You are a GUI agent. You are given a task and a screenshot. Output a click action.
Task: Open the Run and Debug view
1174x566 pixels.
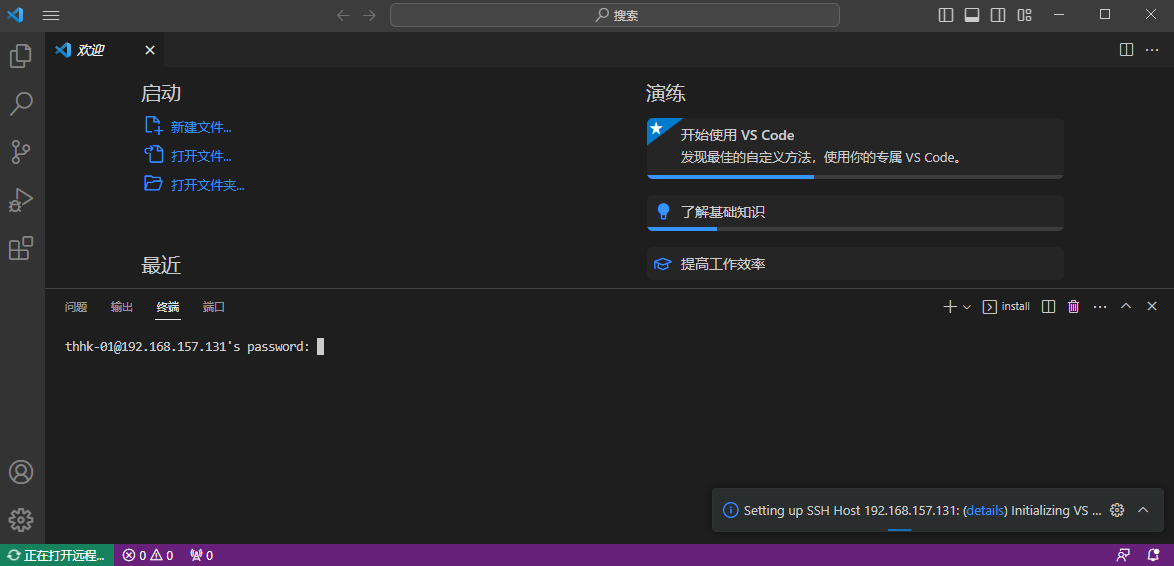[x=21, y=200]
